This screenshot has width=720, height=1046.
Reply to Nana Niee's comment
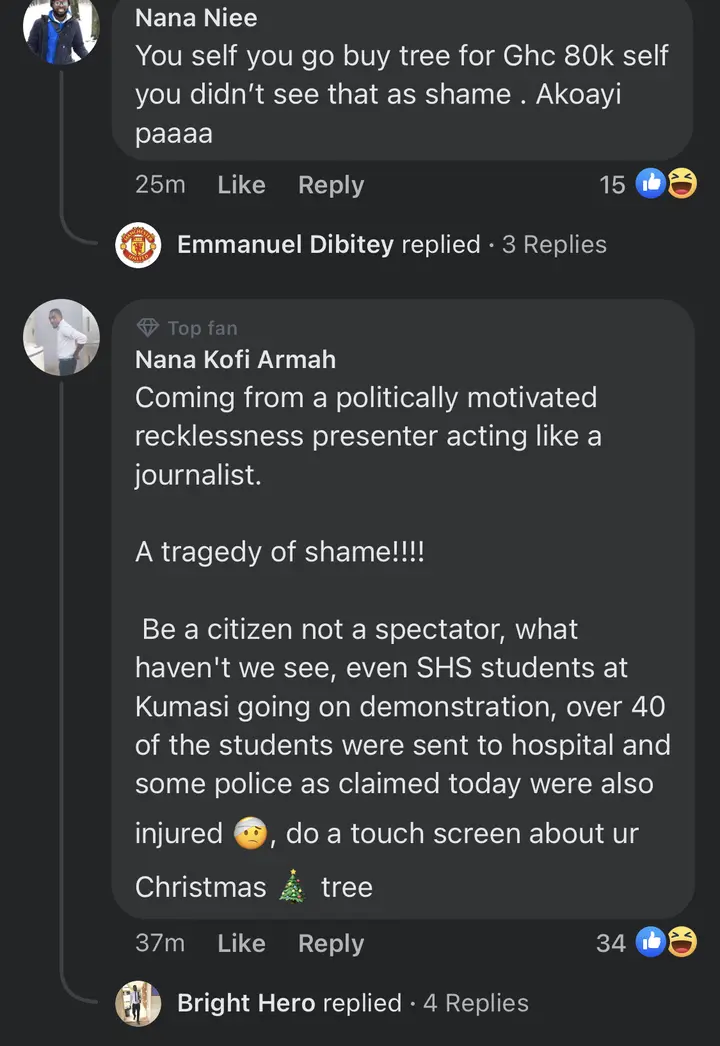331,185
